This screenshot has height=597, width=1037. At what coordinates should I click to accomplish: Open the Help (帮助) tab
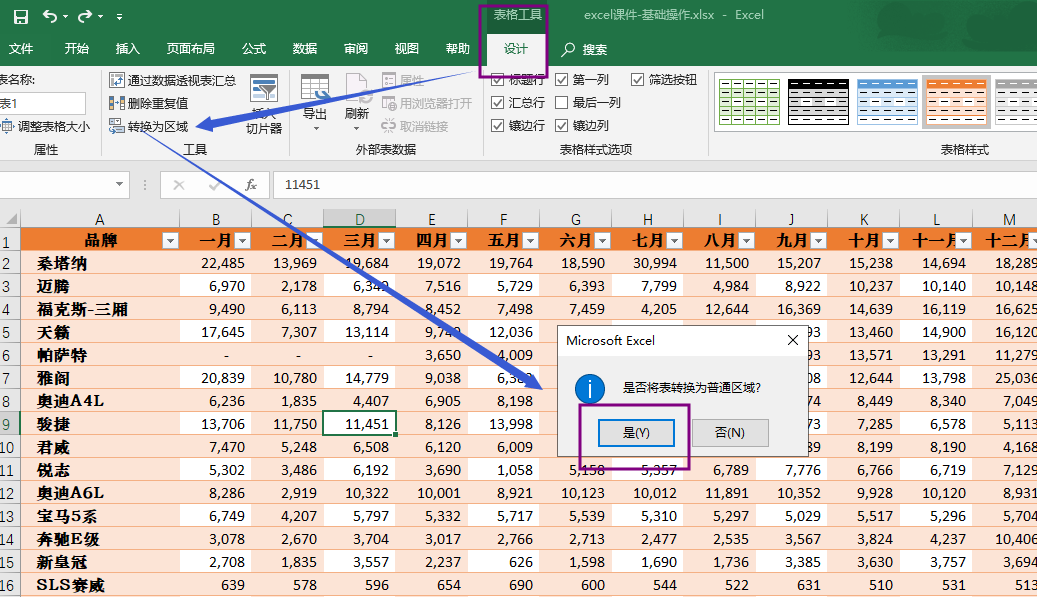pyautogui.click(x=458, y=49)
